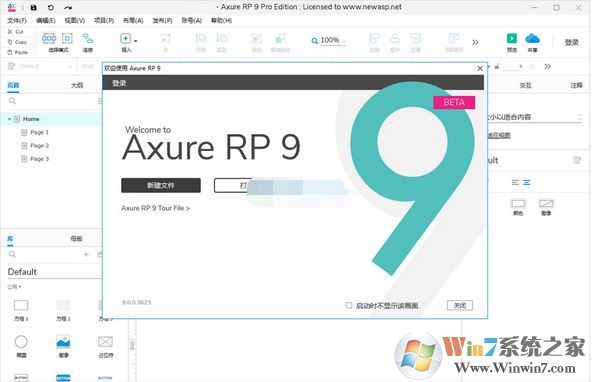The image size is (592, 382).
Task: Open the 编辑(E) menu
Action: coord(46,20)
